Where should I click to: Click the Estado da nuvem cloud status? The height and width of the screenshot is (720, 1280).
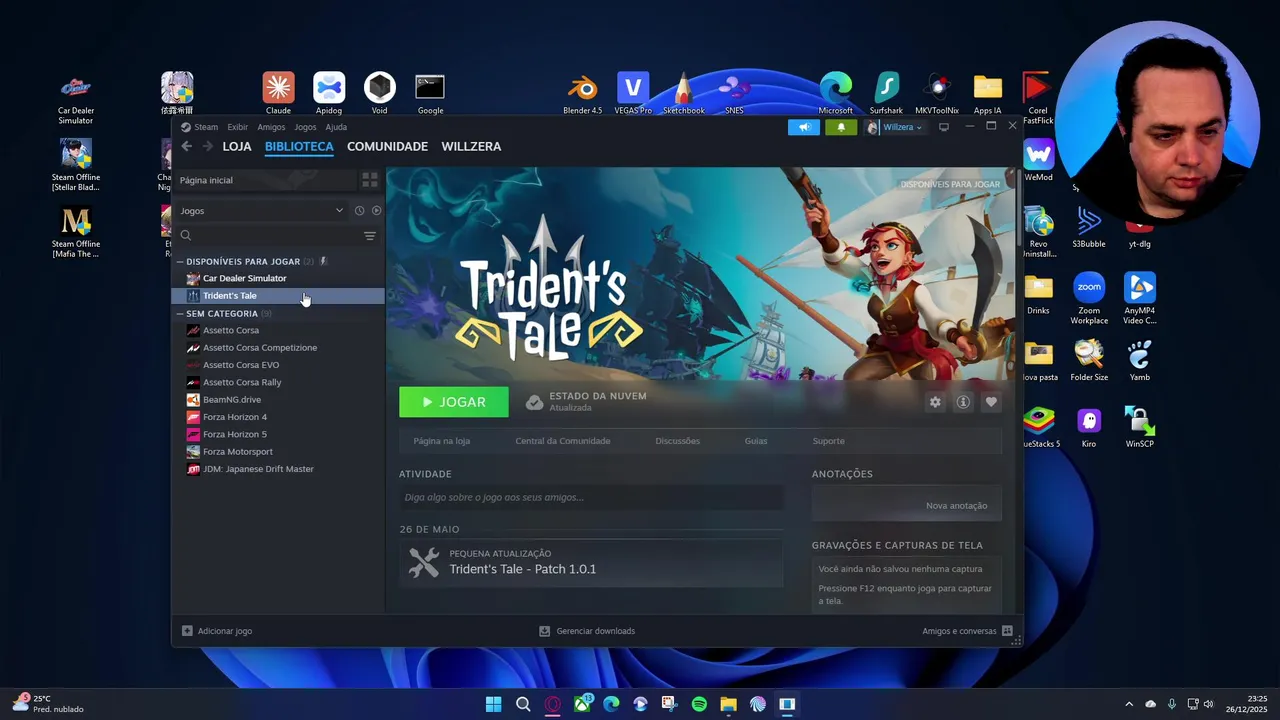click(x=586, y=401)
